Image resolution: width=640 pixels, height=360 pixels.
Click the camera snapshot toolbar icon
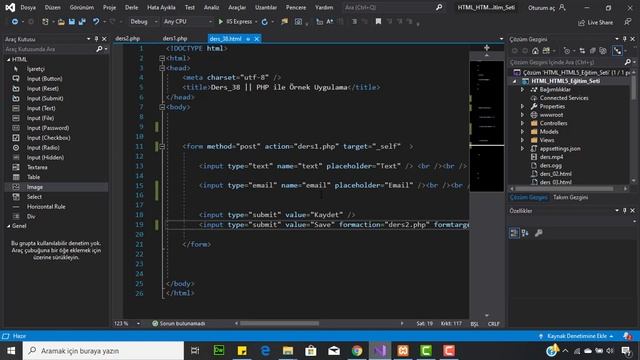pyautogui.click(x=298, y=22)
